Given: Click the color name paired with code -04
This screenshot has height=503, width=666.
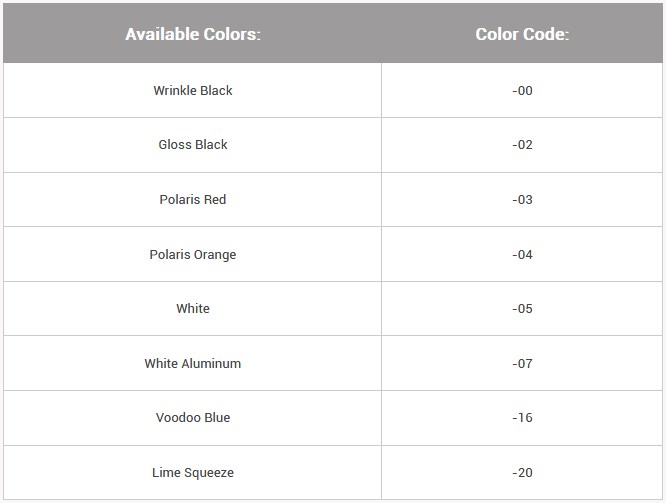Looking at the screenshot, I should (x=193, y=254).
